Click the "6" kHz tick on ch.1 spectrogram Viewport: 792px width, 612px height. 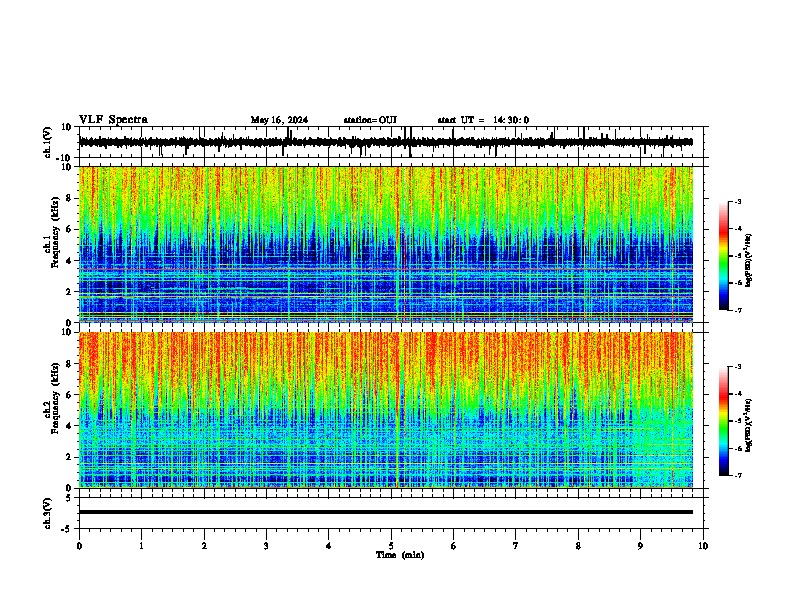click(69, 229)
